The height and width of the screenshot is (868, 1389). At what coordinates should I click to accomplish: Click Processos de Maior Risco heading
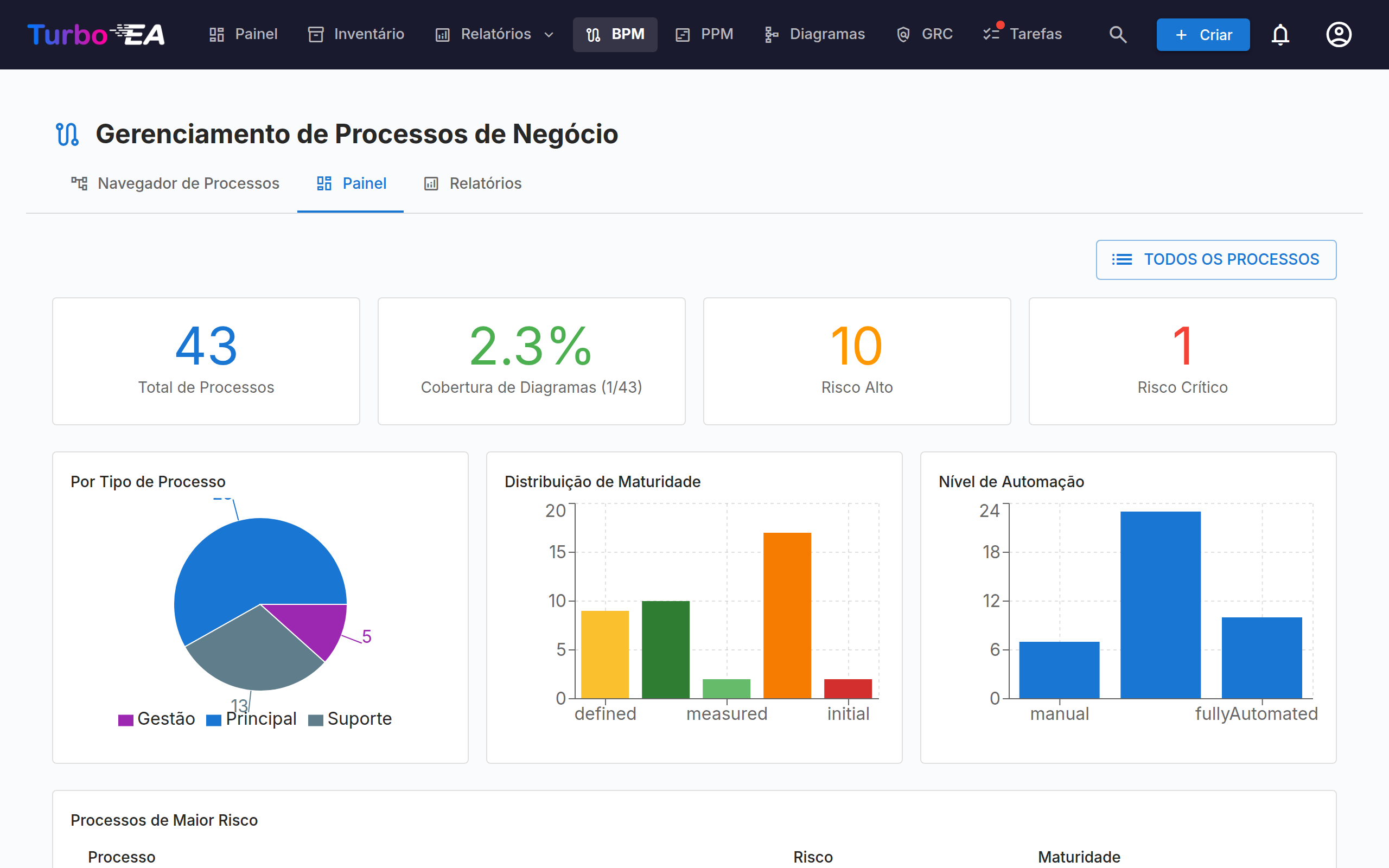(164, 820)
